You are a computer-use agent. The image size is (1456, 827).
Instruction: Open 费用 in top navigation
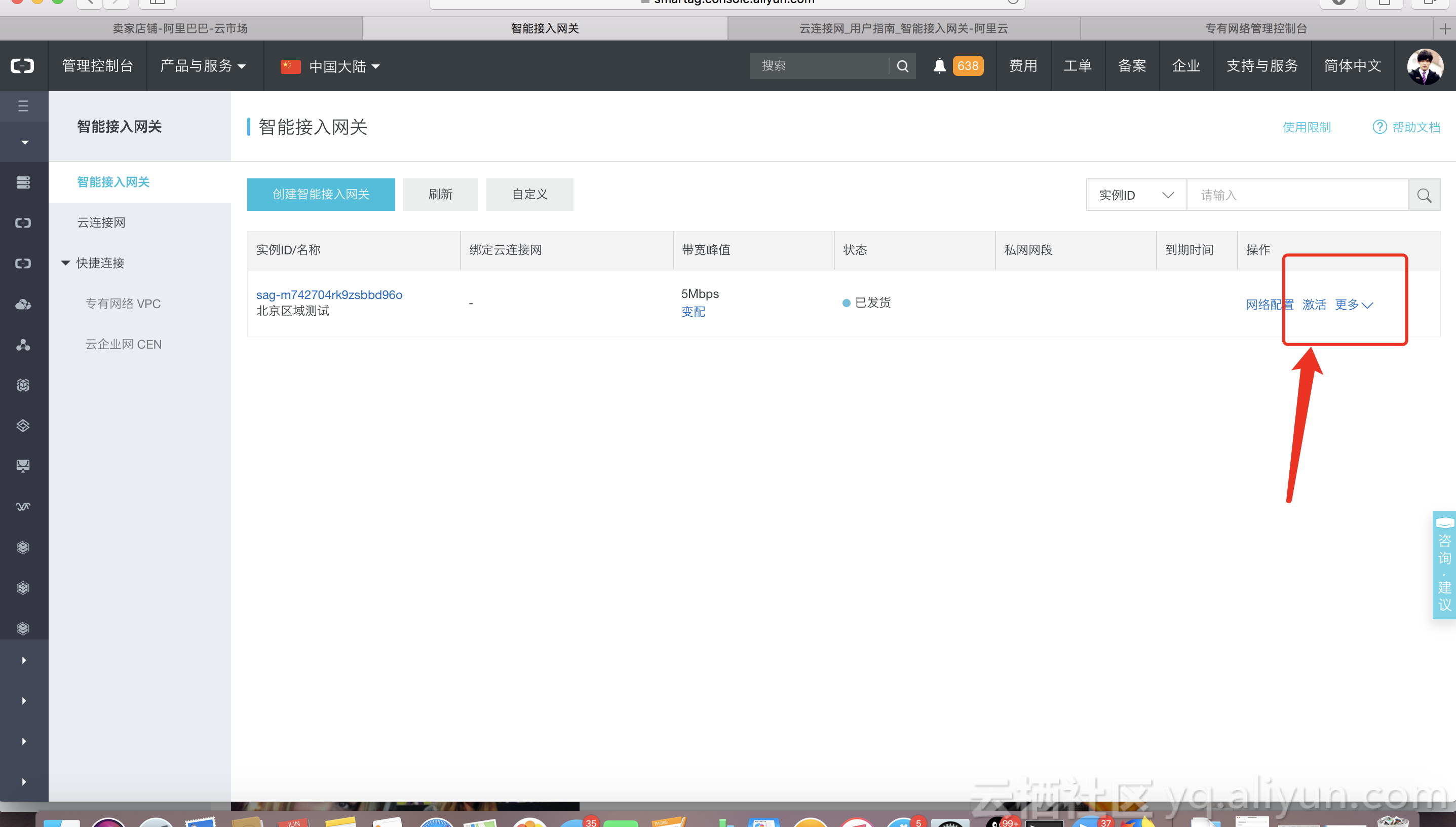1023,66
